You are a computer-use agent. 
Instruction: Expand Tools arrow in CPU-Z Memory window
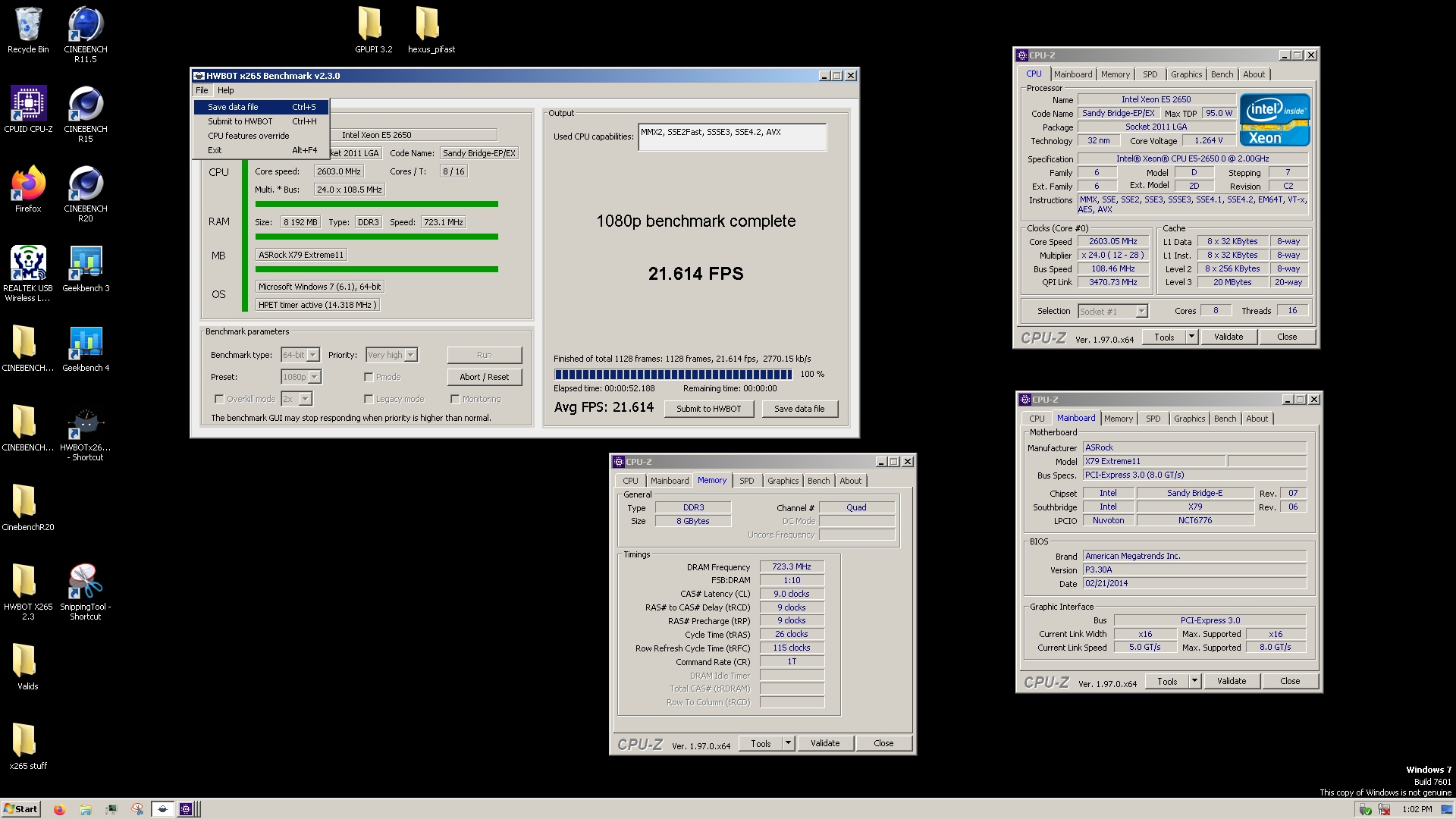tap(788, 743)
